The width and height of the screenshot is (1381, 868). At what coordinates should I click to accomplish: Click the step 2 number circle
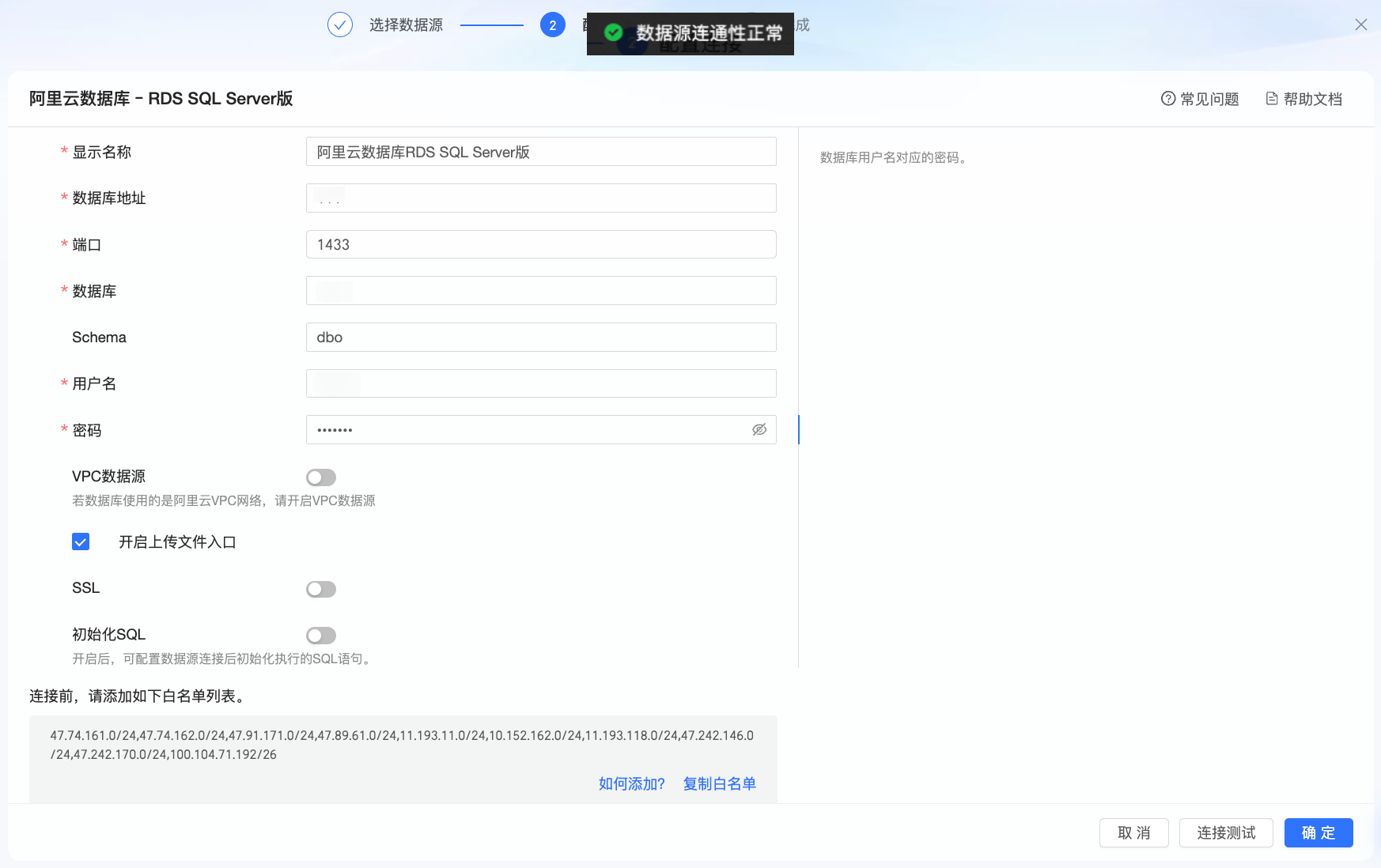pyautogui.click(x=553, y=25)
